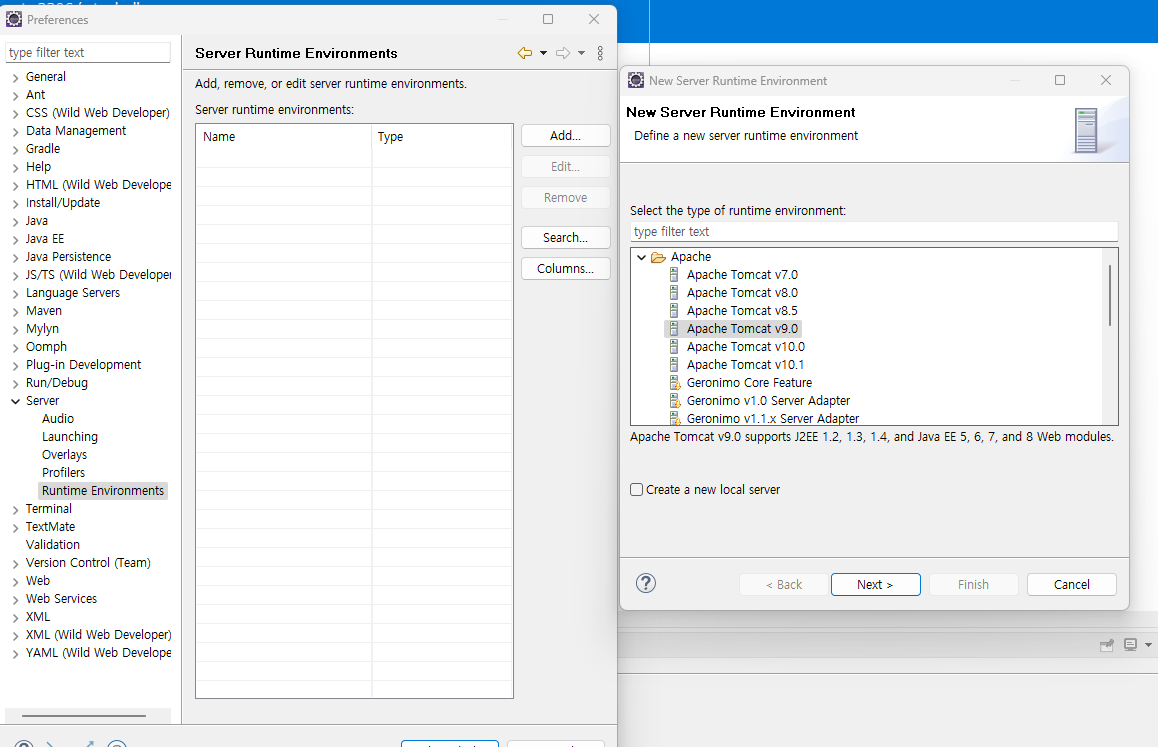This screenshot has height=747, width=1158.
Task: Select Gradle preferences page
Action: pyautogui.click(x=43, y=149)
